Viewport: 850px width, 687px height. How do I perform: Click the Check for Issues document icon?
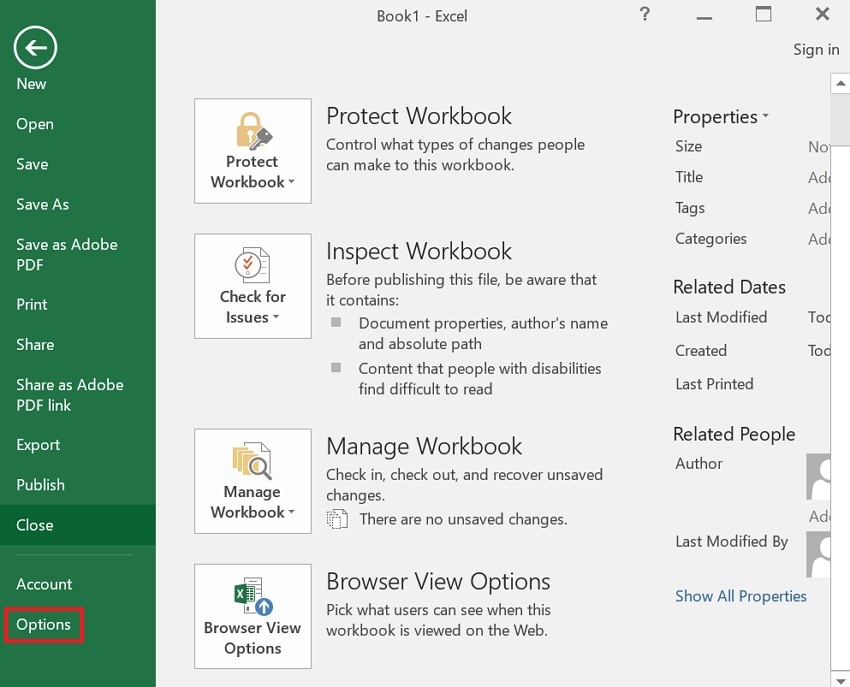pyautogui.click(x=253, y=265)
